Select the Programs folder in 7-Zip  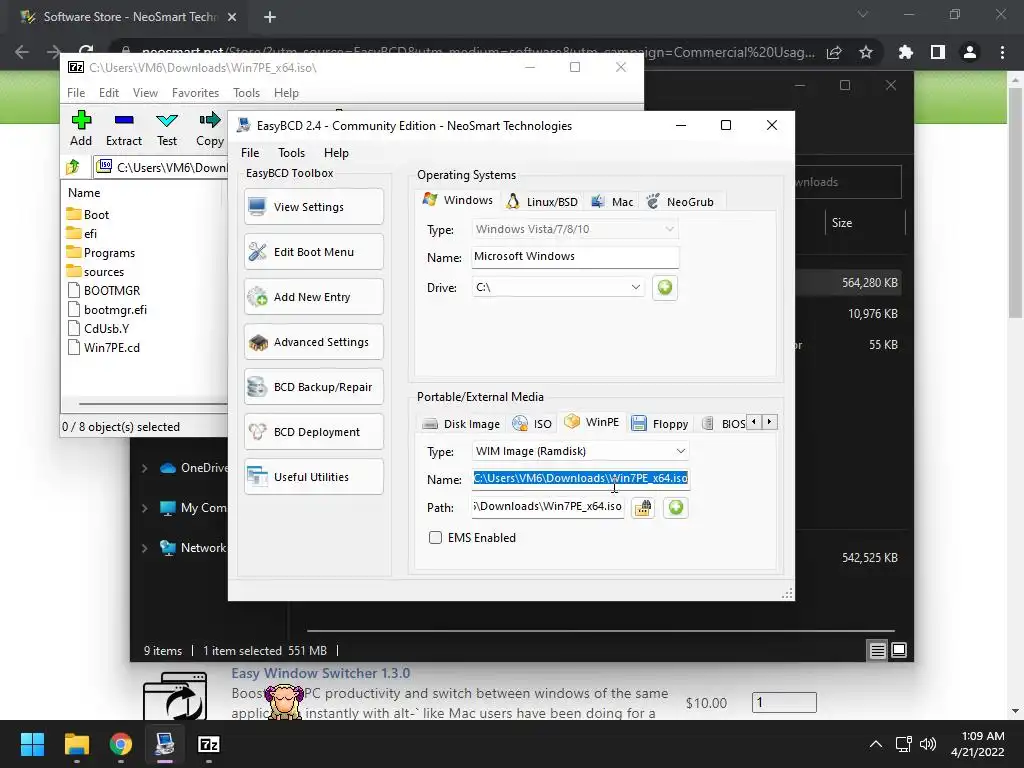101,253
